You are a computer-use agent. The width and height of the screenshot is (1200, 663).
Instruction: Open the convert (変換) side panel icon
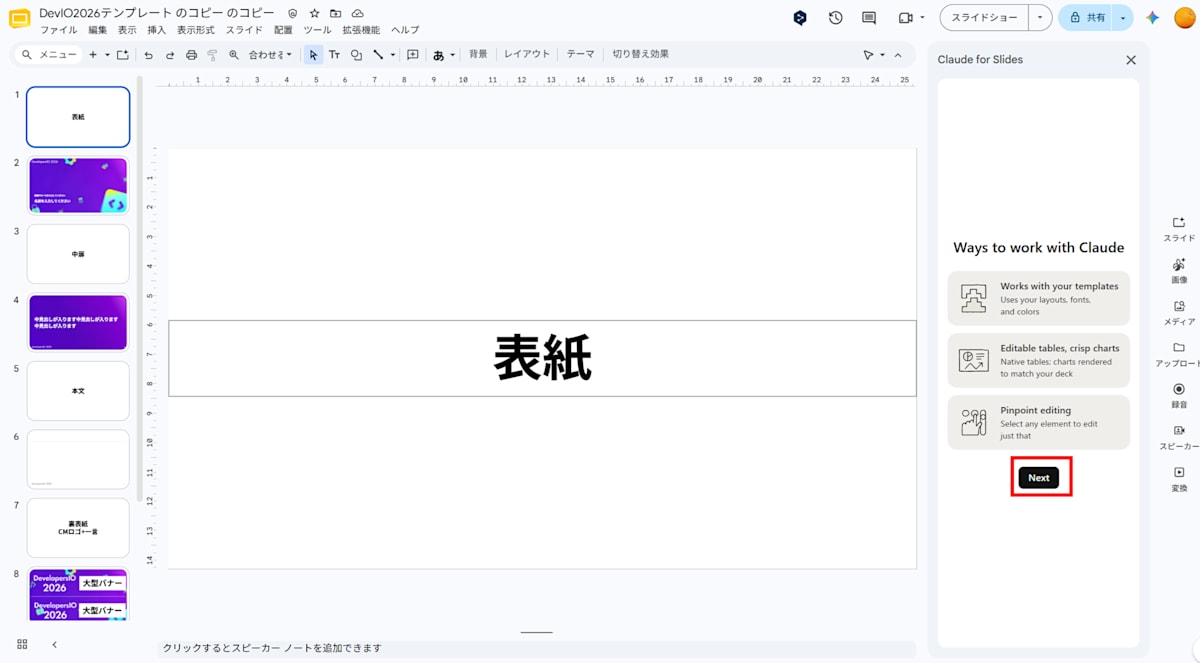1179,479
